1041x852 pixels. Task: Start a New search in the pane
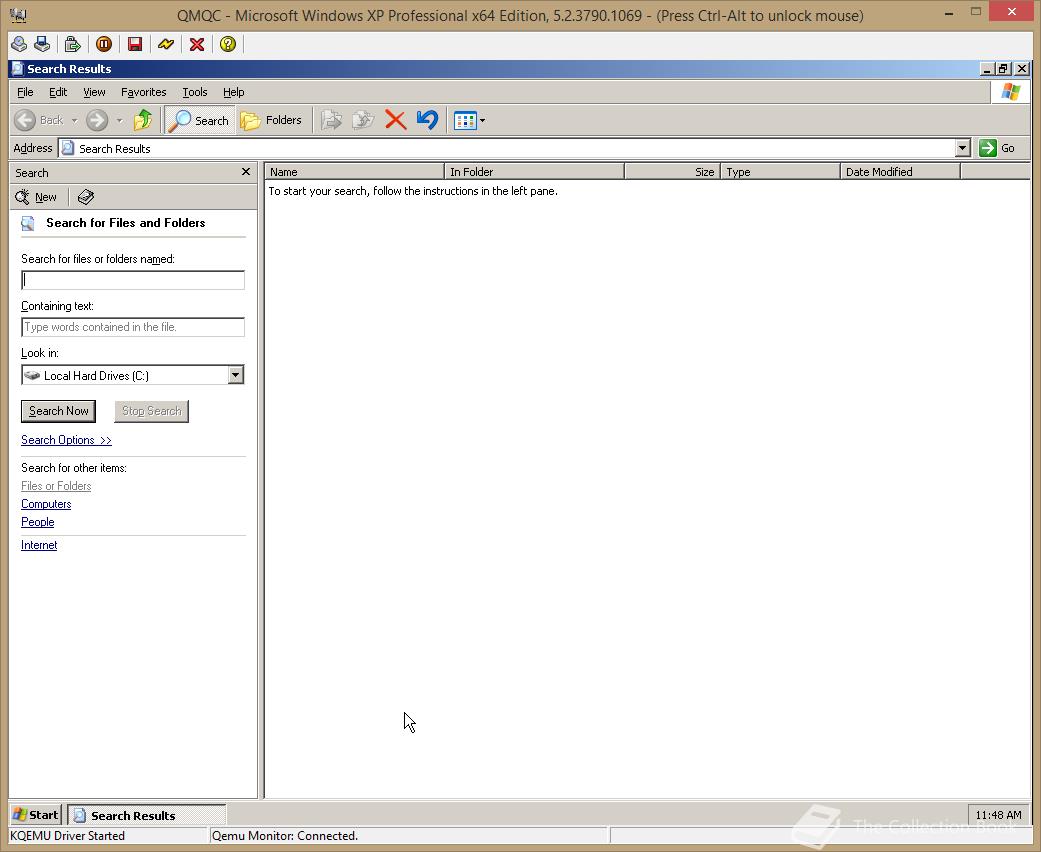pos(37,197)
